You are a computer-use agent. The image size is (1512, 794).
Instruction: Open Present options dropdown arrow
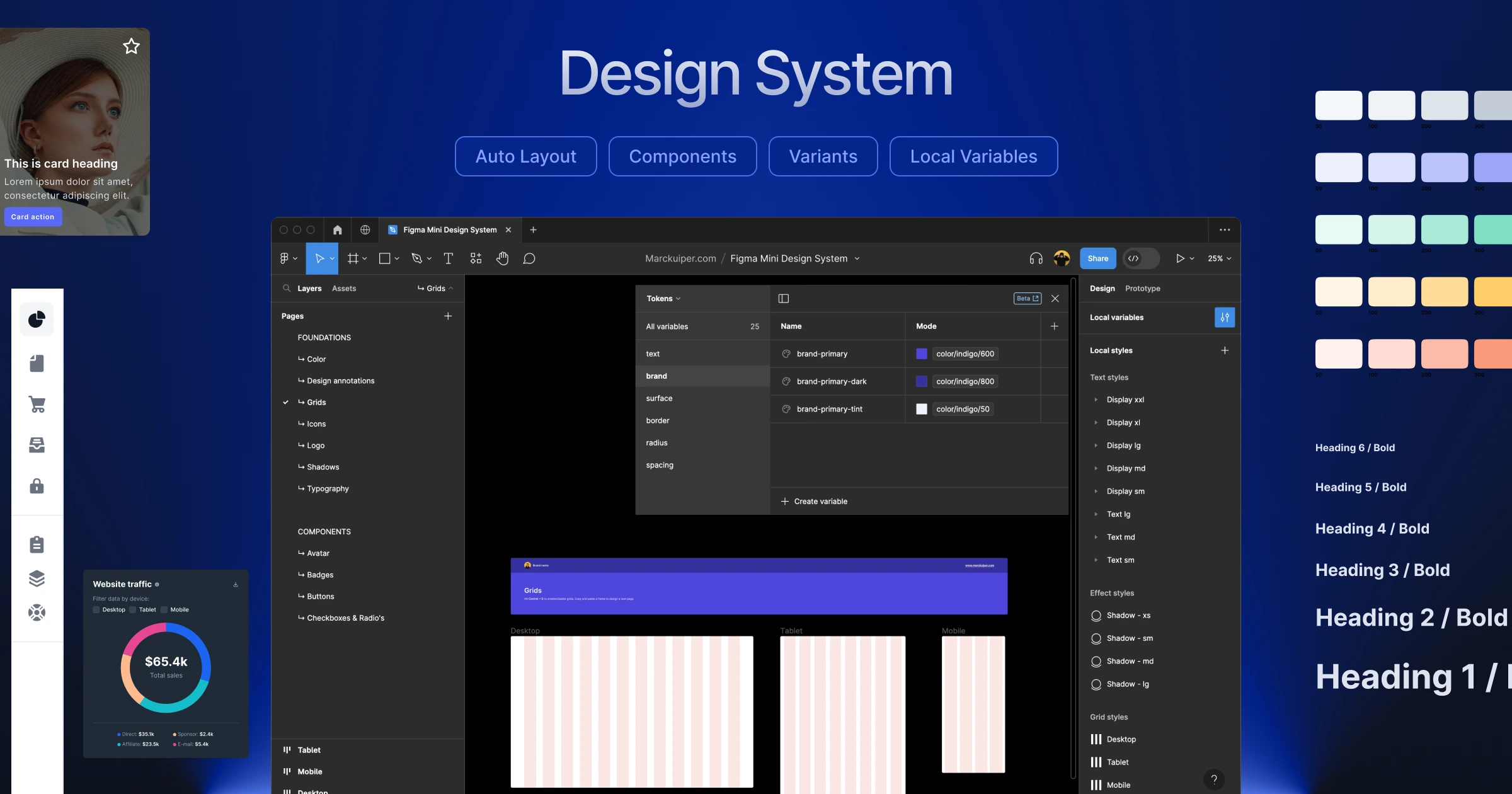pyautogui.click(x=1192, y=259)
